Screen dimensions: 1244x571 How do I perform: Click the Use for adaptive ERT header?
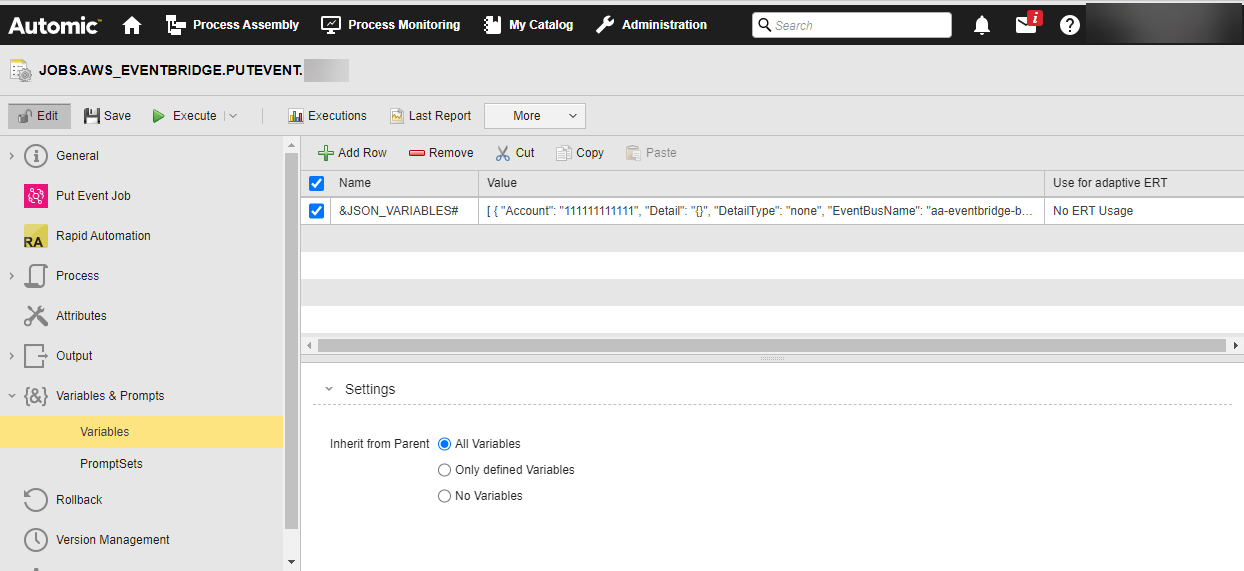tap(1144, 183)
